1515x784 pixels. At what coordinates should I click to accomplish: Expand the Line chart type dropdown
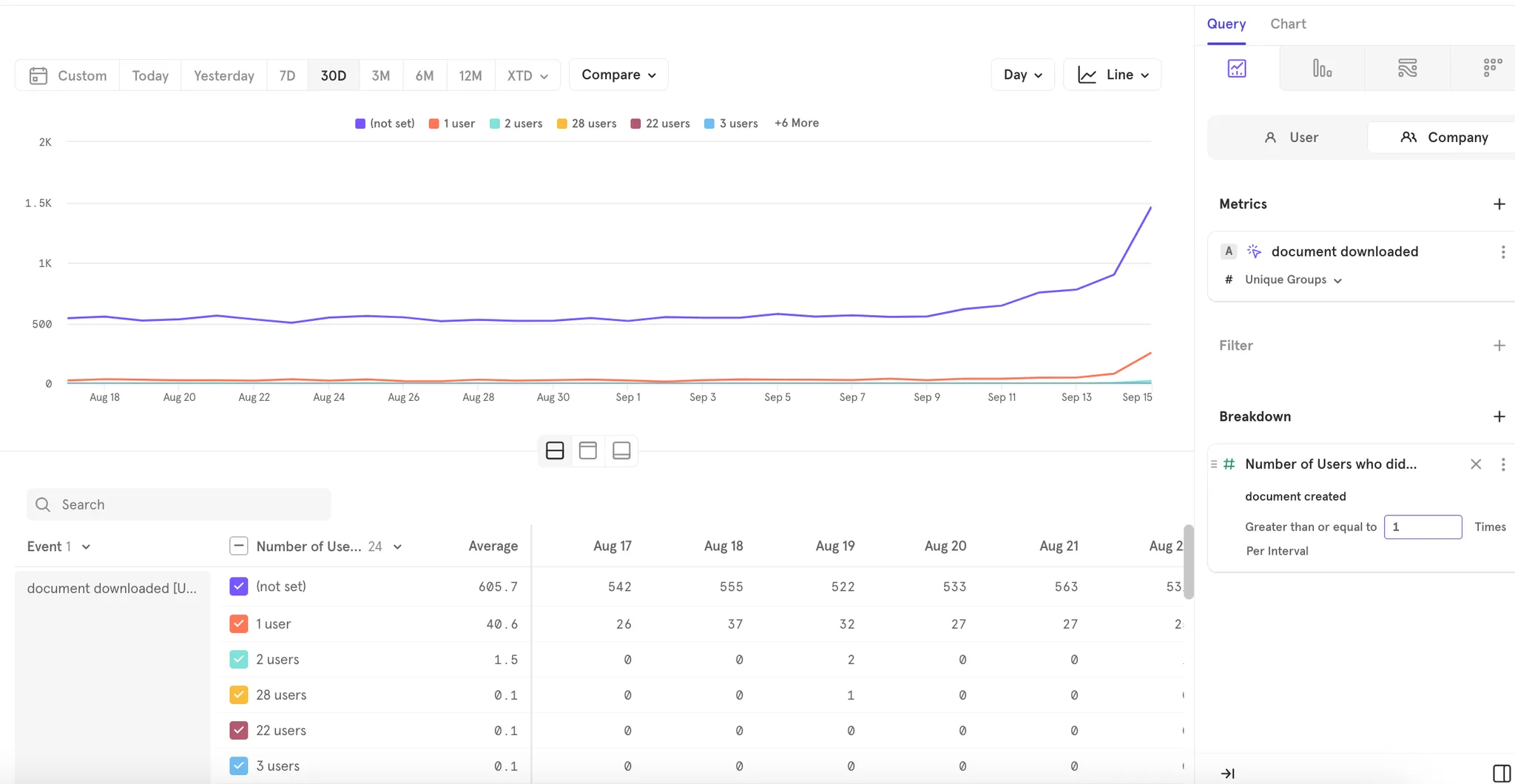coord(1113,75)
